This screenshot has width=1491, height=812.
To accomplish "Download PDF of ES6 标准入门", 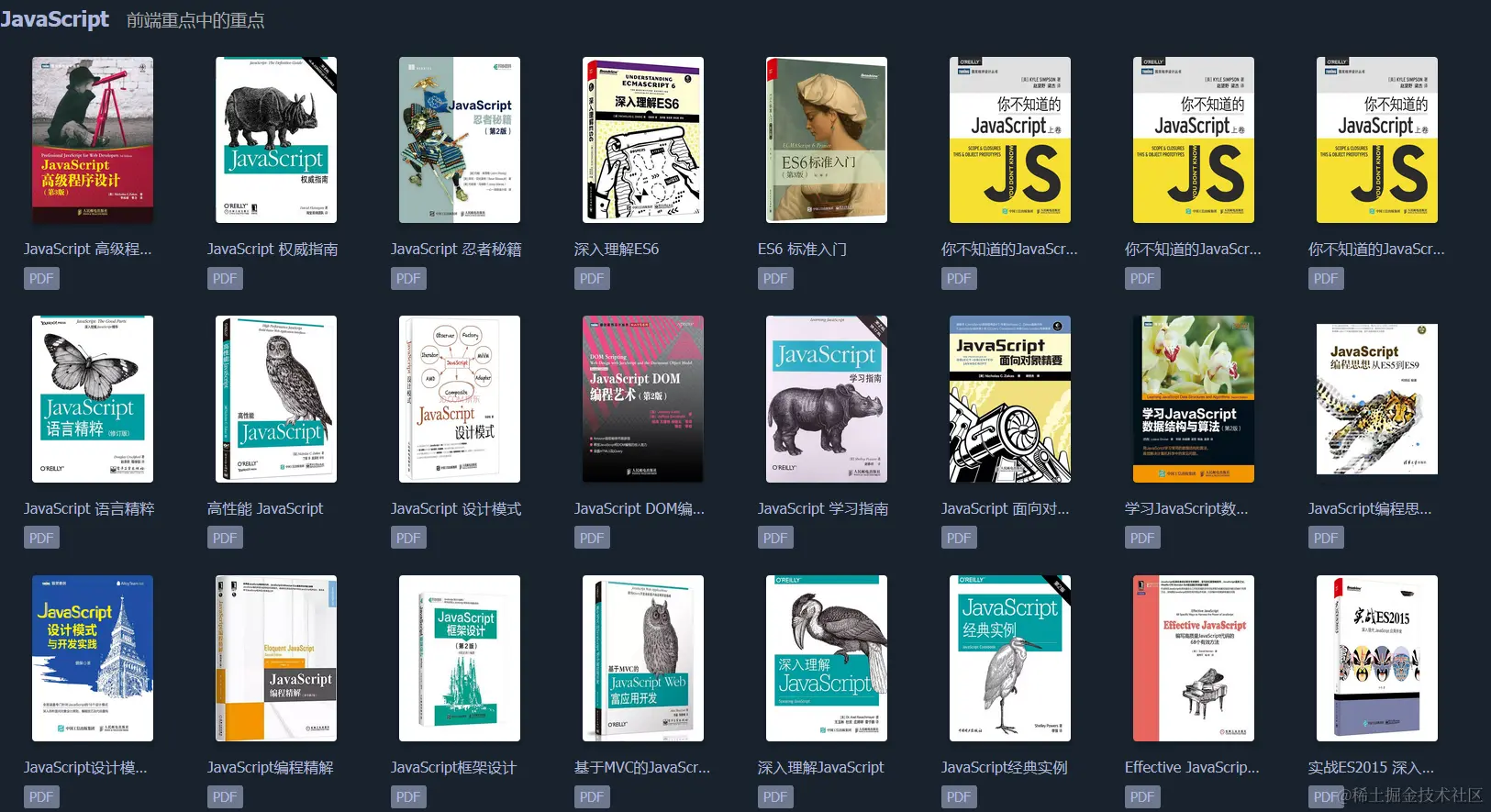I will point(775,278).
